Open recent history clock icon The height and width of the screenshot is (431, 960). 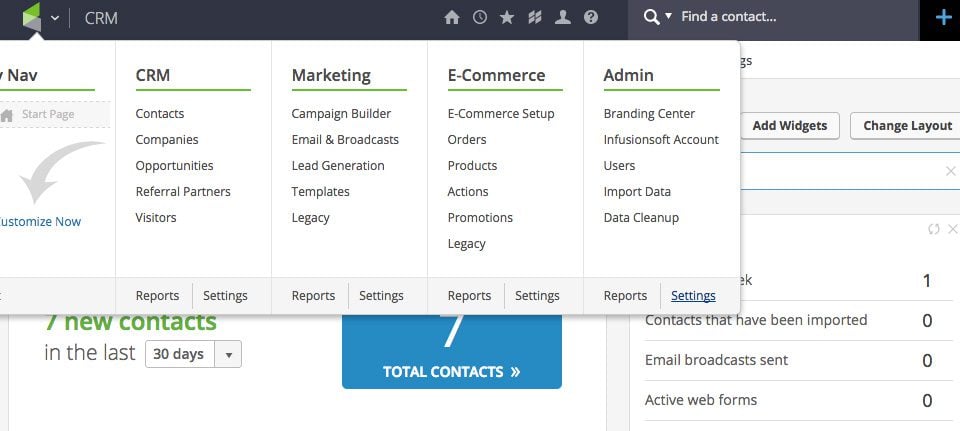click(x=480, y=17)
